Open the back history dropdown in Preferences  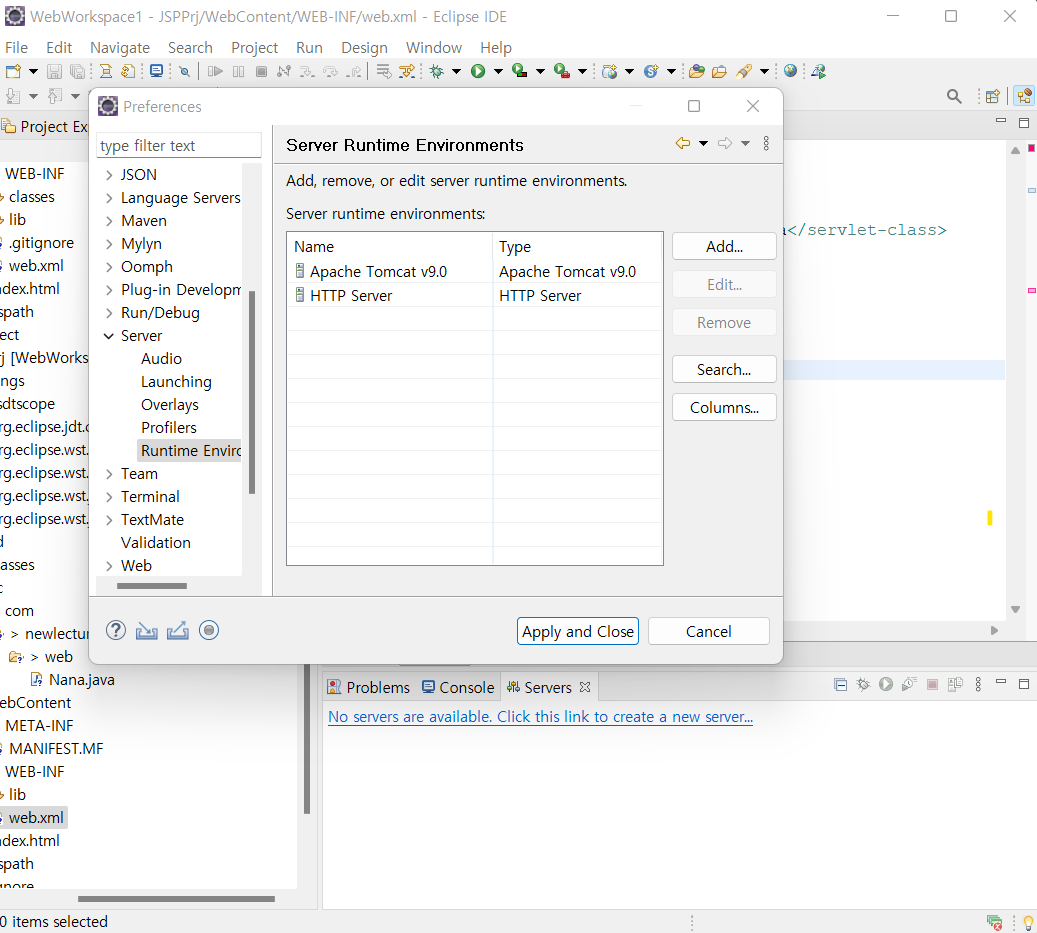[704, 143]
